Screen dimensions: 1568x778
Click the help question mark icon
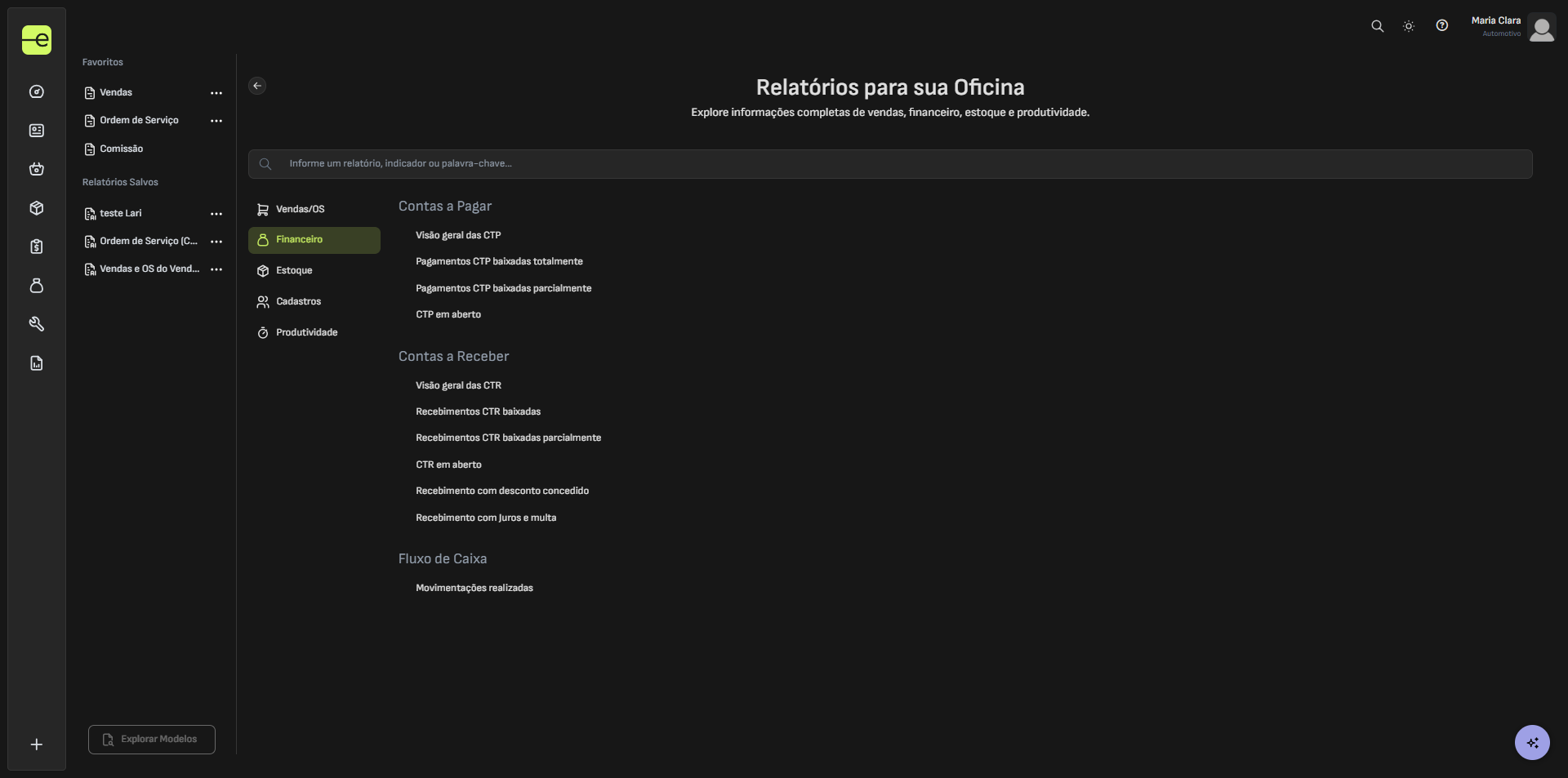[1441, 26]
